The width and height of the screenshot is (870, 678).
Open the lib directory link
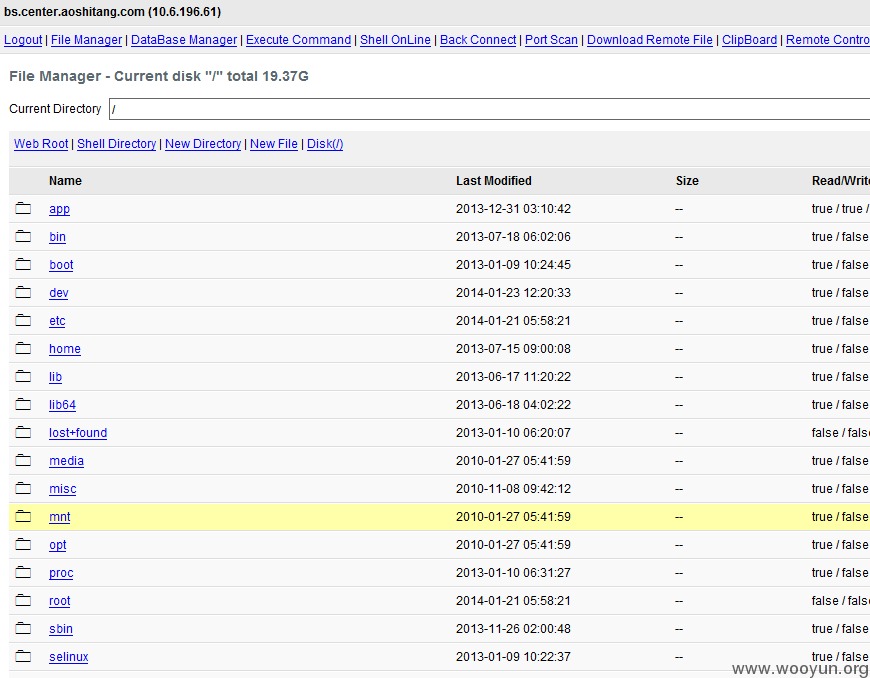[x=55, y=377]
